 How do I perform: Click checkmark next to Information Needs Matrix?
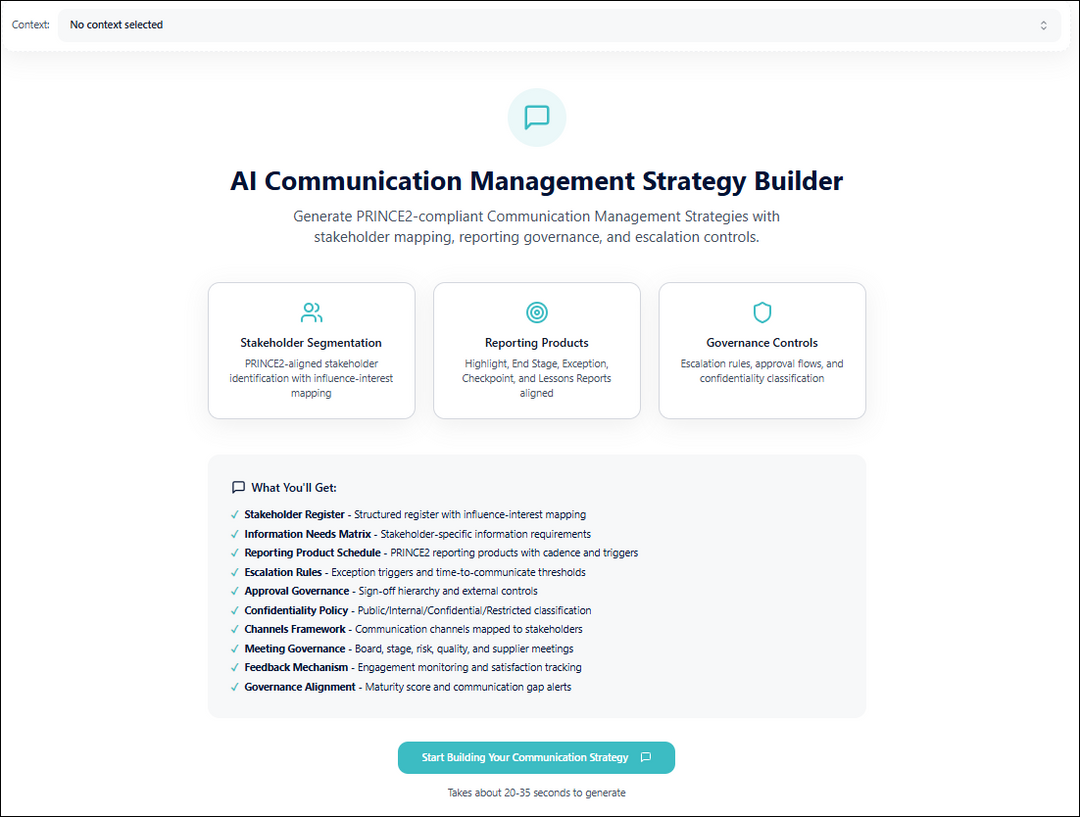click(235, 534)
